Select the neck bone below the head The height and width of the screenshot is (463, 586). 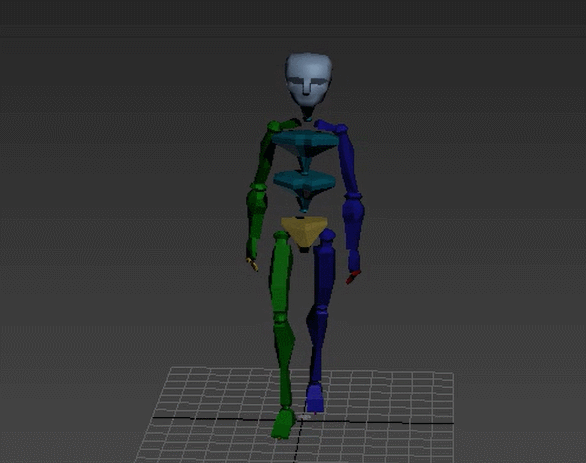pos(308,112)
